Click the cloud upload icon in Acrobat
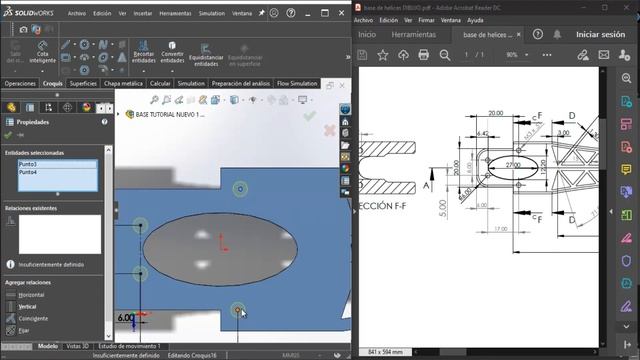 [403, 55]
